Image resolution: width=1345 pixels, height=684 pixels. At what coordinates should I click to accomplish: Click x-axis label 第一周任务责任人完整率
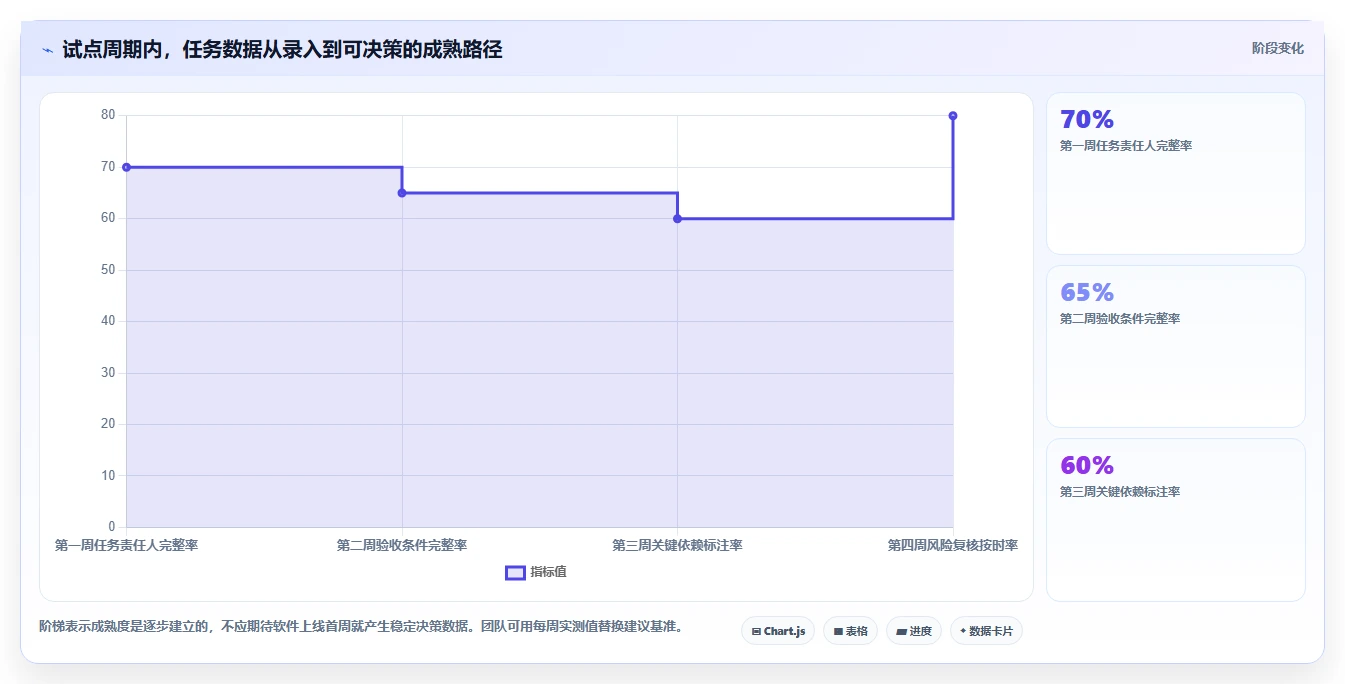pos(126,545)
